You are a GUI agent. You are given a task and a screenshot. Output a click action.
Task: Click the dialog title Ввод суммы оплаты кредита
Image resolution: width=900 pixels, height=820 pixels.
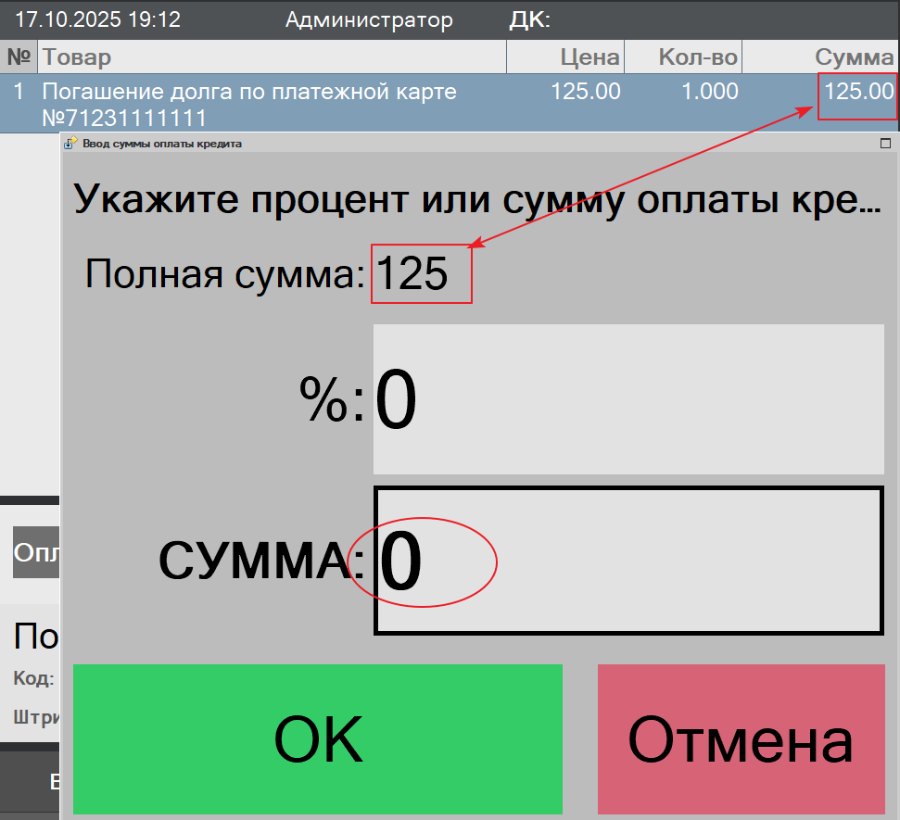162,143
